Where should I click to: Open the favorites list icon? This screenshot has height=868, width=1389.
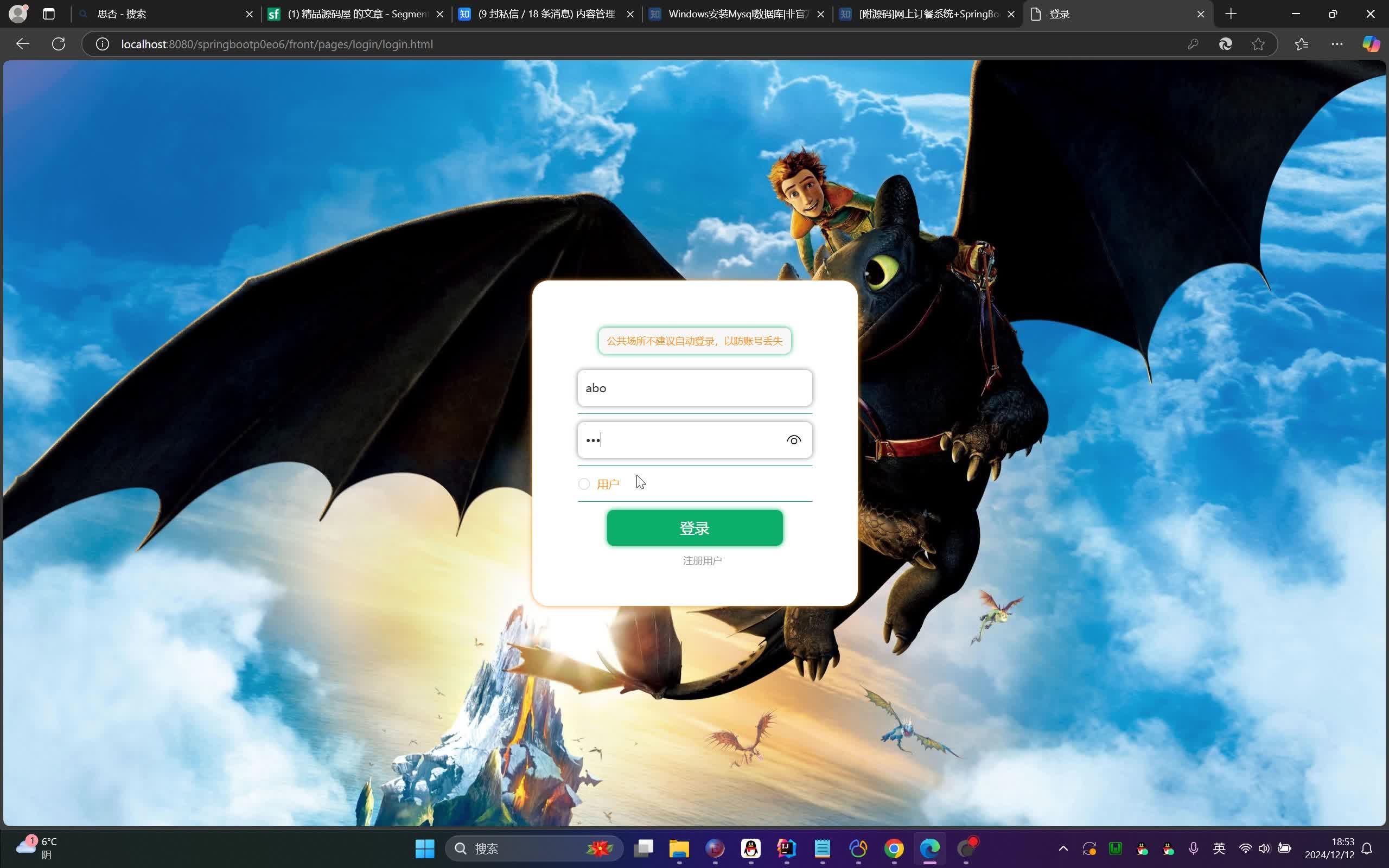[x=1301, y=44]
